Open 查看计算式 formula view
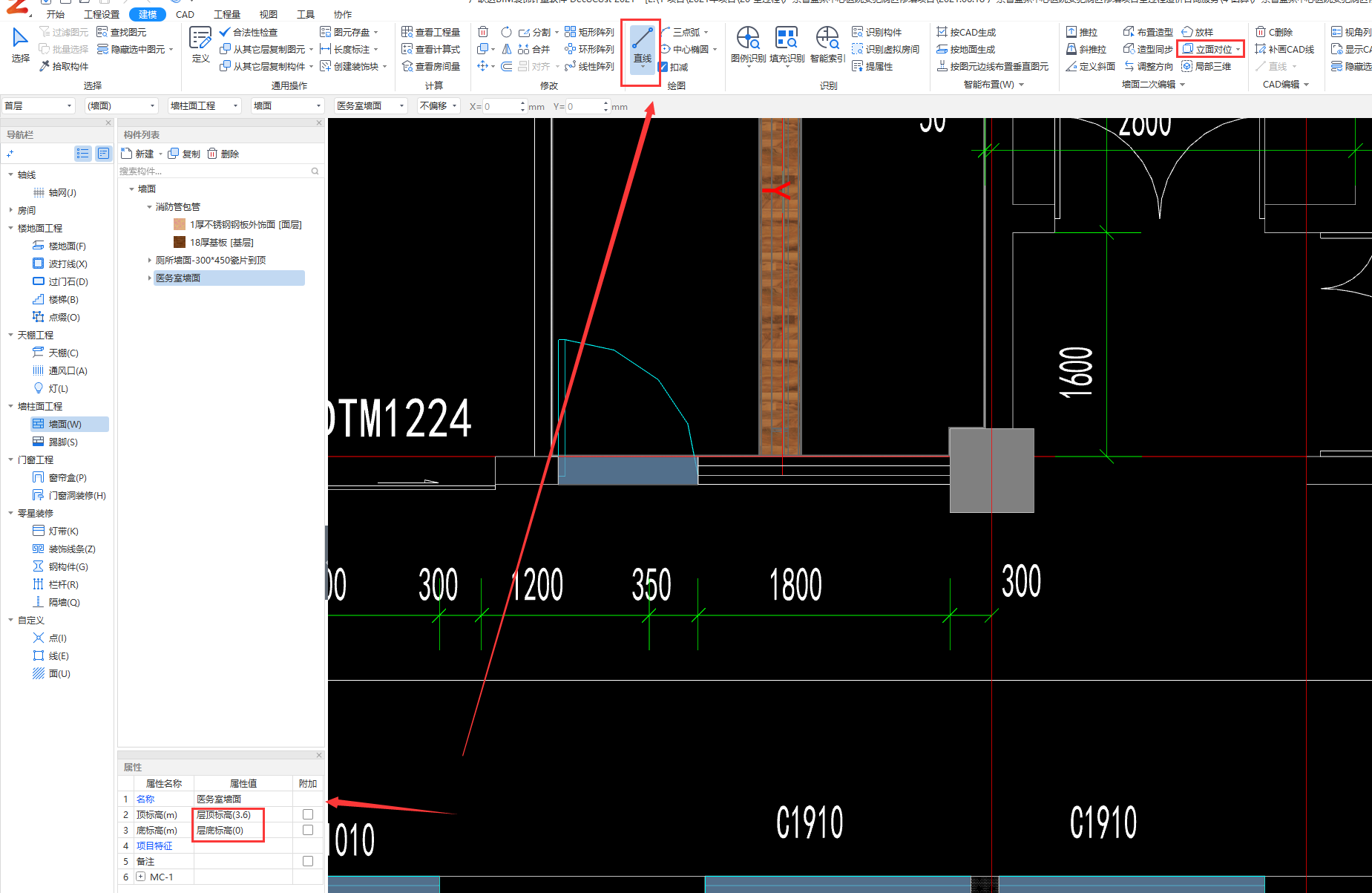The image size is (1372, 893). click(x=431, y=50)
